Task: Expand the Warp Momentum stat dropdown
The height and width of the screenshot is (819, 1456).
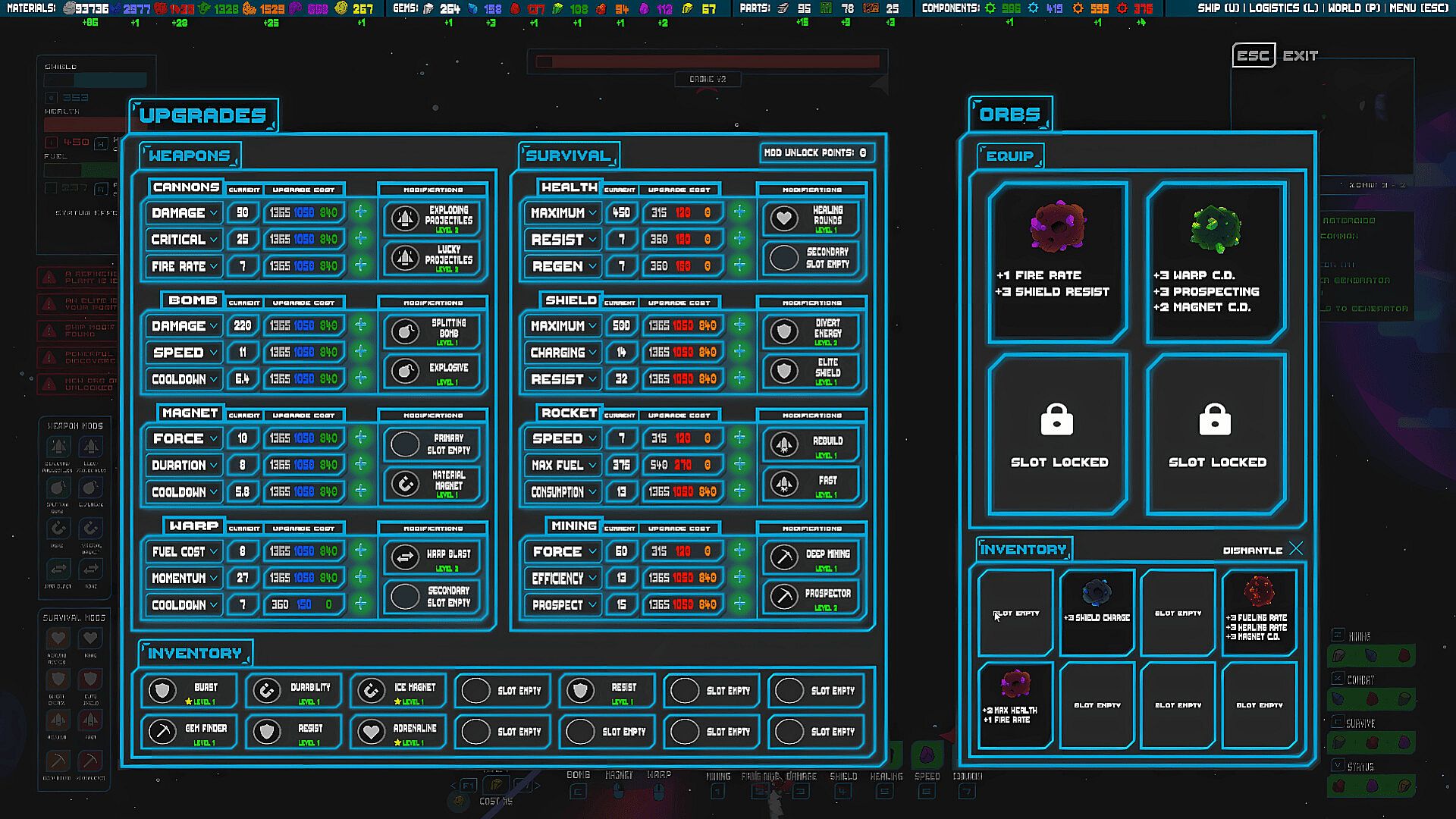Action: click(214, 579)
